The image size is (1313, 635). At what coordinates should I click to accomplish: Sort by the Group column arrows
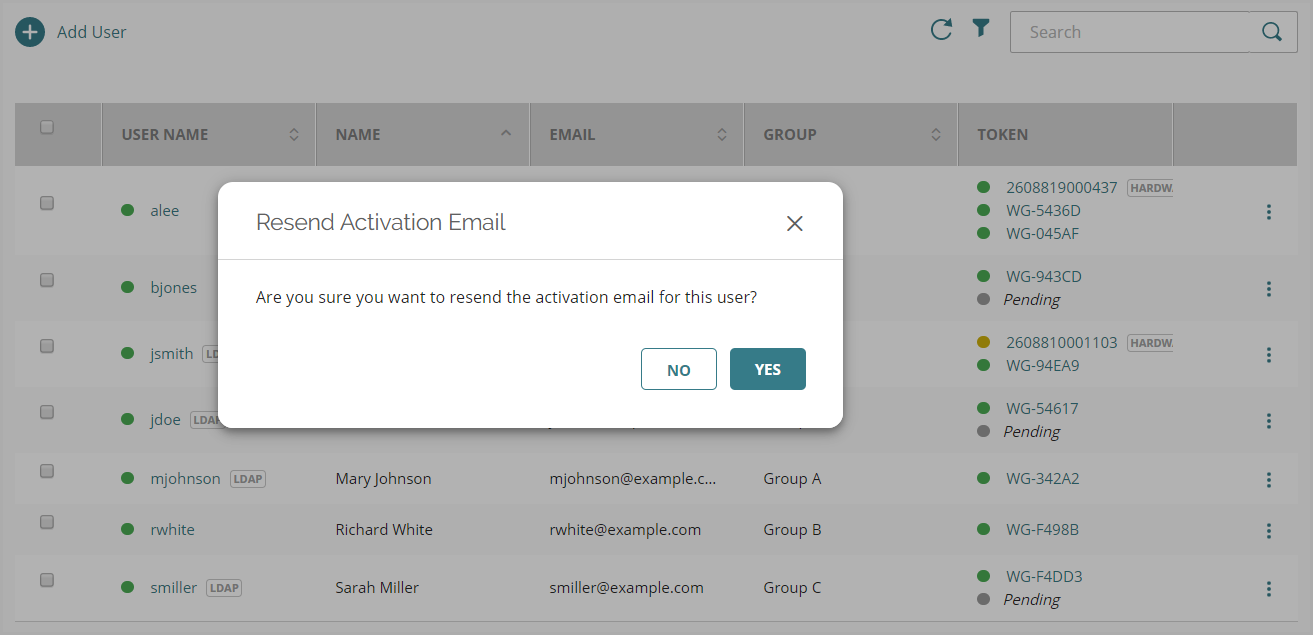point(936,135)
